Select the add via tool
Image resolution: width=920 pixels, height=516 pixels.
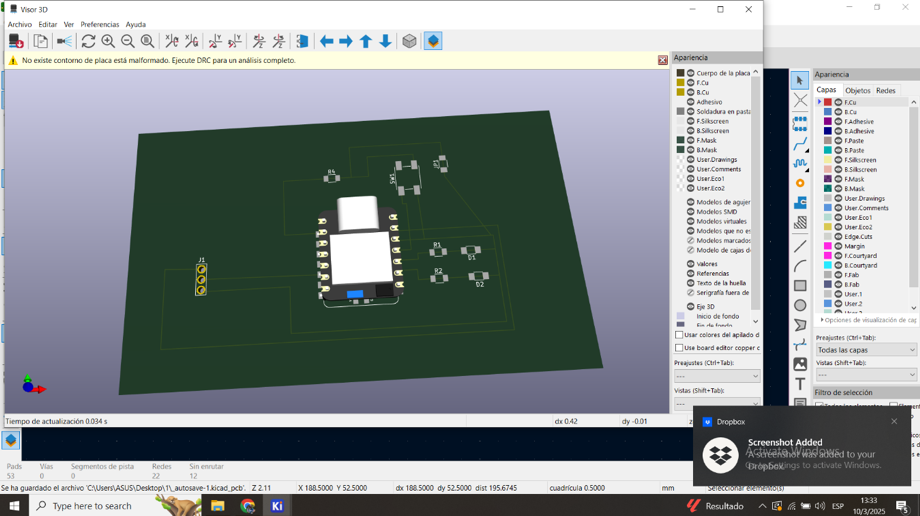(x=800, y=183)
